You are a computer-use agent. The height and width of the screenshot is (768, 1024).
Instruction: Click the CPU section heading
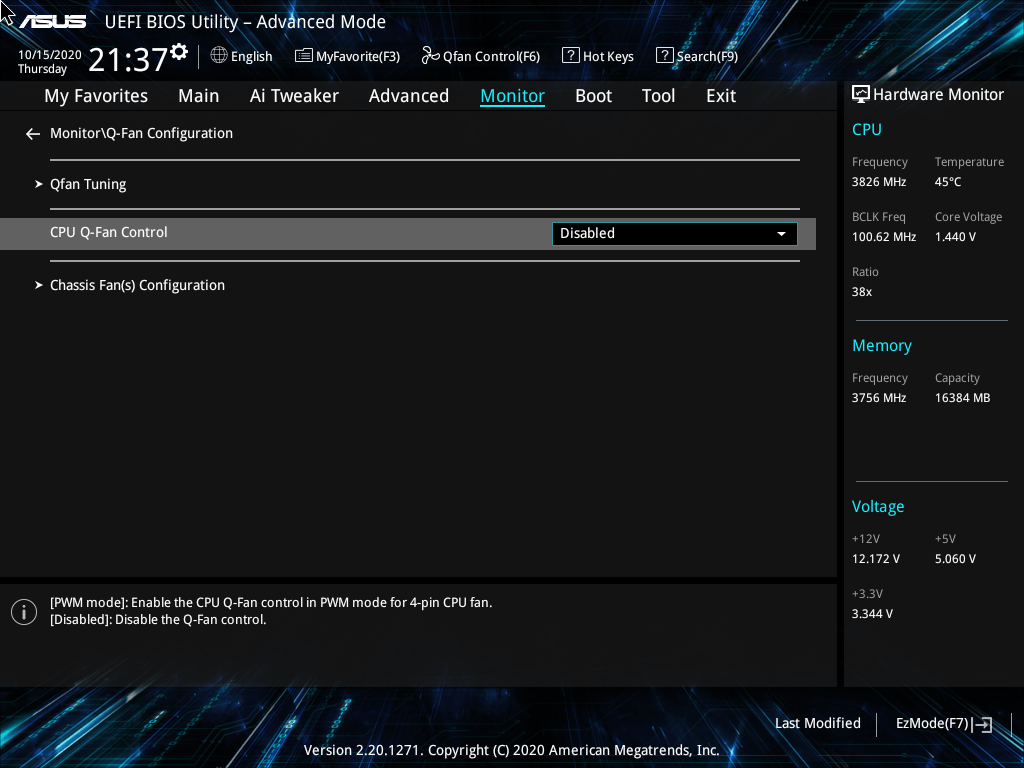pyautogui.click(x=867, y=129)
